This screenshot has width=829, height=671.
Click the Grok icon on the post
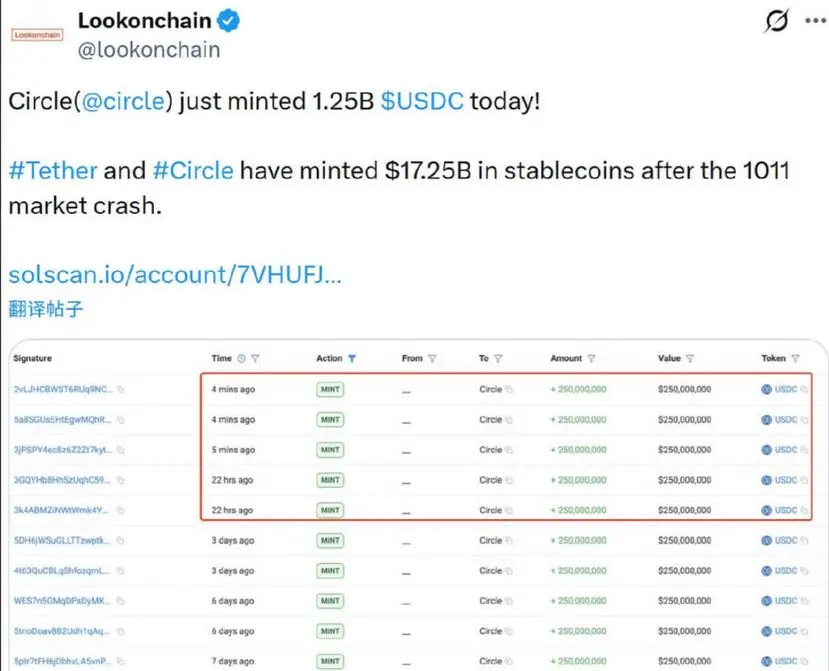click(x=776, y=21)
